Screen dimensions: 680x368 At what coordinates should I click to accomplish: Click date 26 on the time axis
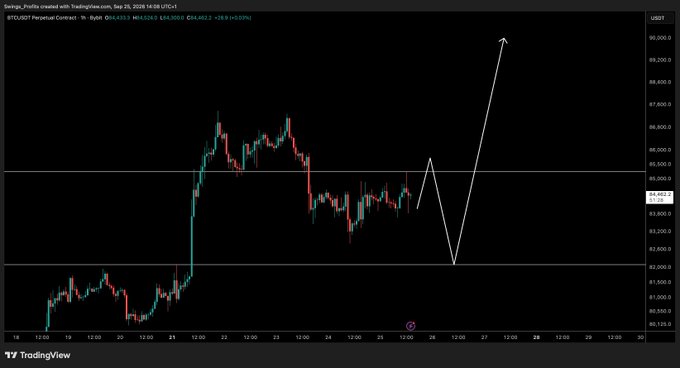(432, 337)
